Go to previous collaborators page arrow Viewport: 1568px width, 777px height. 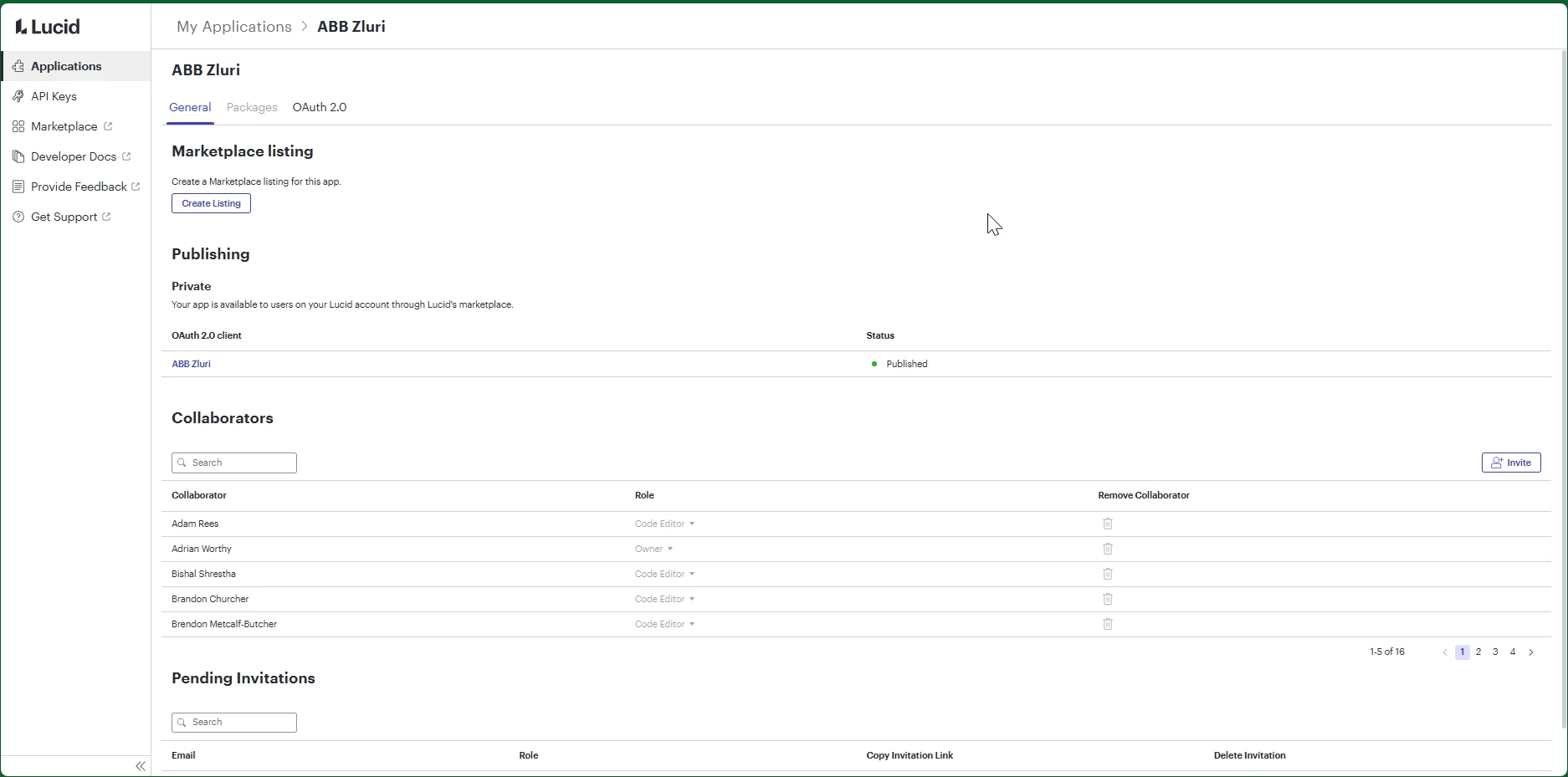pos(1445,652)
